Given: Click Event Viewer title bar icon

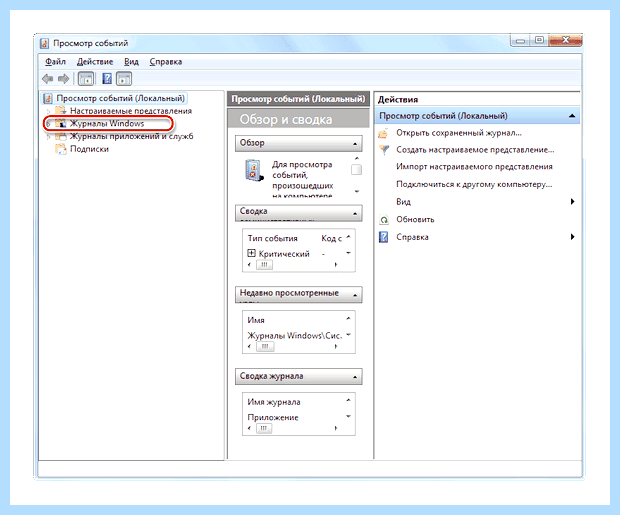Looking at the screenshot, I should [44, 43].
